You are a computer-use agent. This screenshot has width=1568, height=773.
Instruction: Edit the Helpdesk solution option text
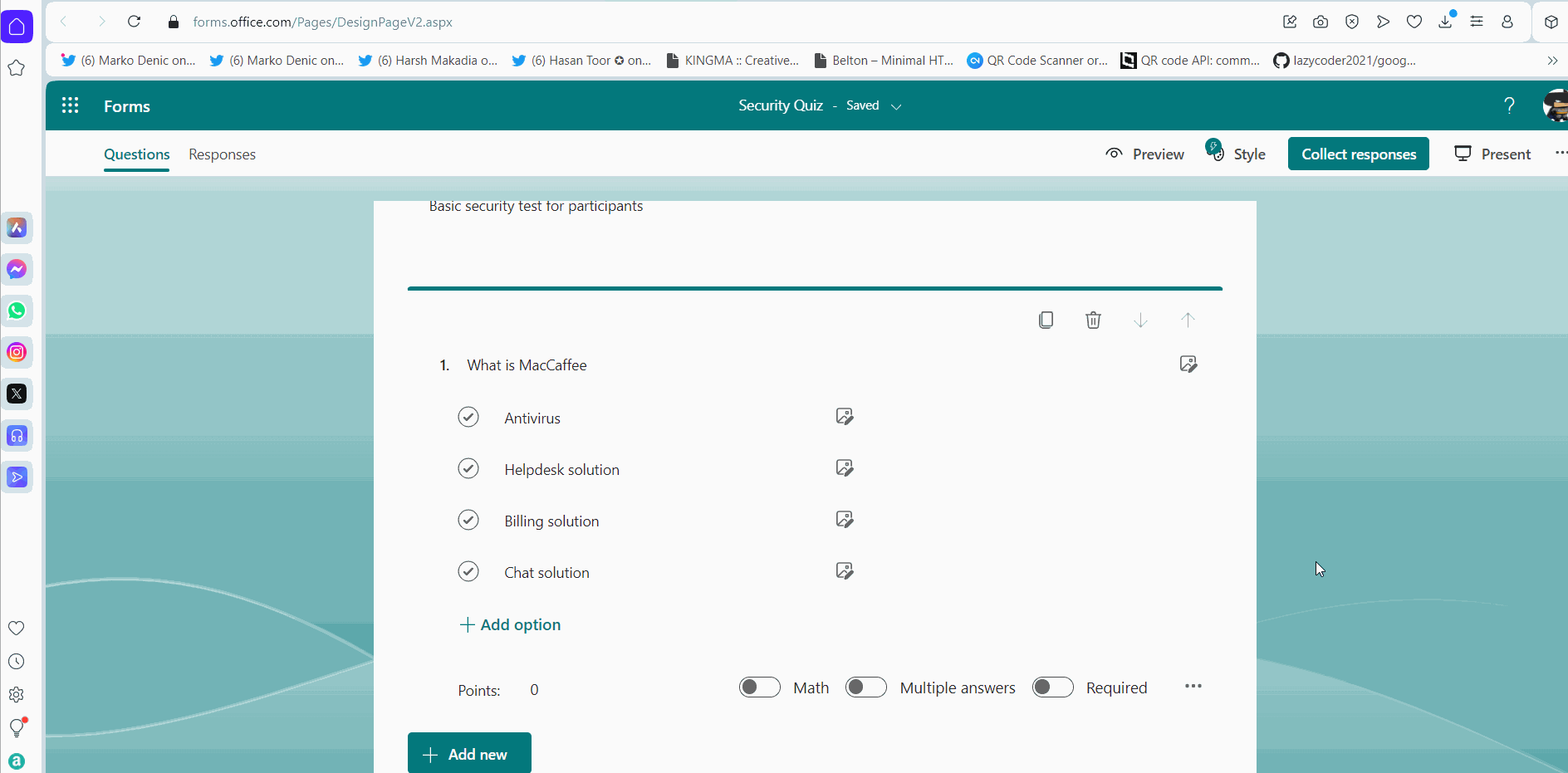(561, 470)
